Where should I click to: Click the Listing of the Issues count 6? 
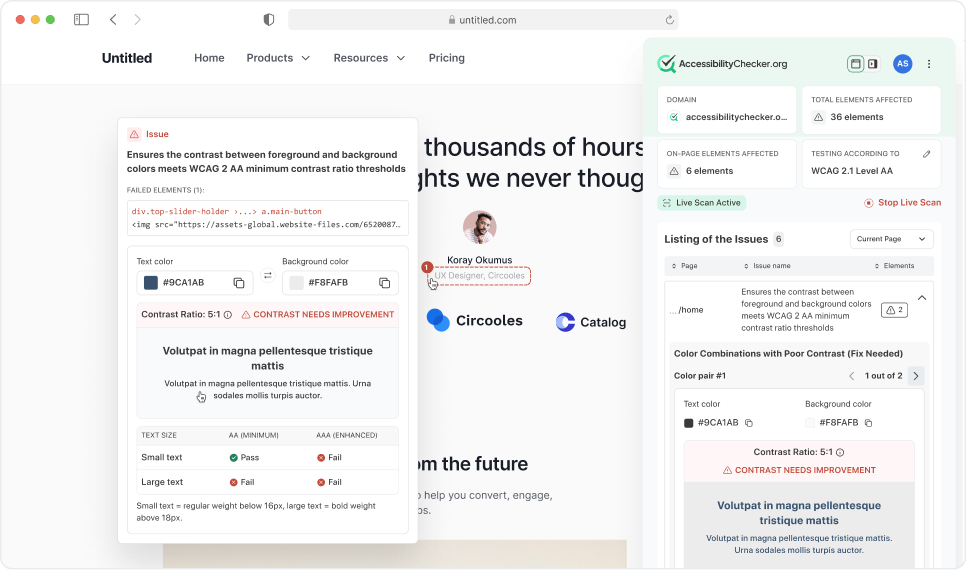tap(779, 239)
